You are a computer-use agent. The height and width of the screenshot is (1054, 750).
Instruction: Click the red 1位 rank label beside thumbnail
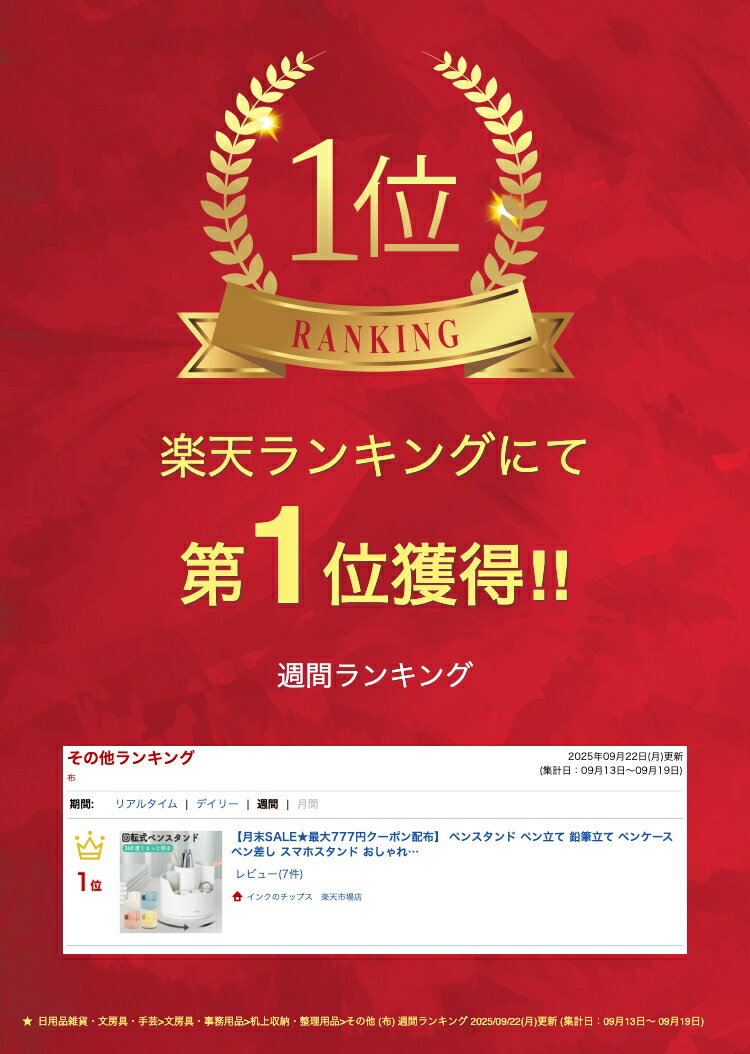(x=89, y=883)
